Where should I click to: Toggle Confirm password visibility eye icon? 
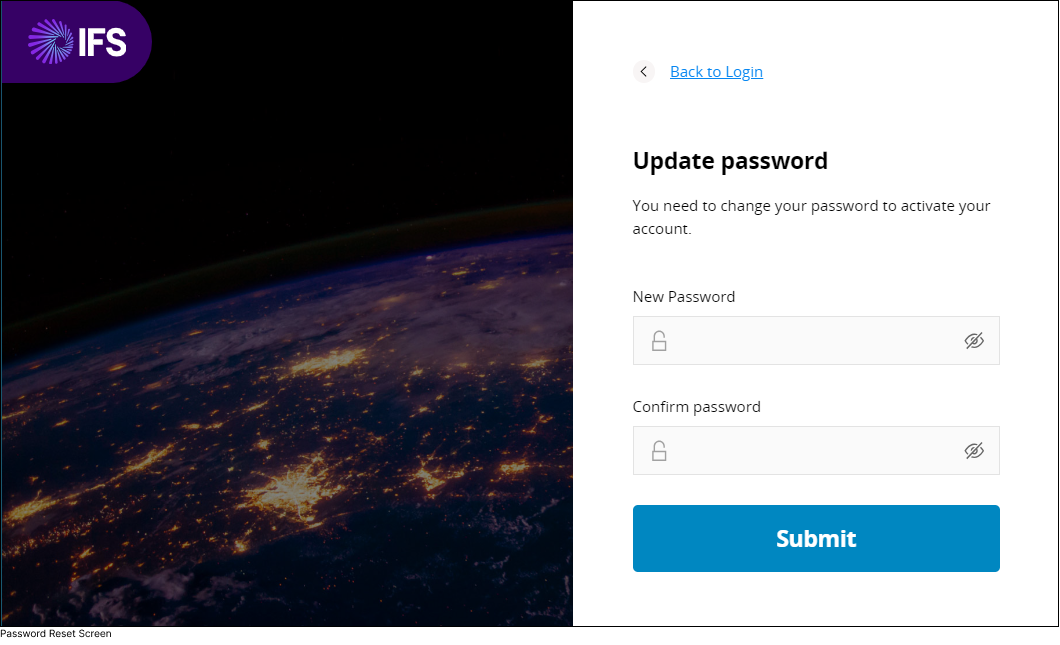coord(974,451)
